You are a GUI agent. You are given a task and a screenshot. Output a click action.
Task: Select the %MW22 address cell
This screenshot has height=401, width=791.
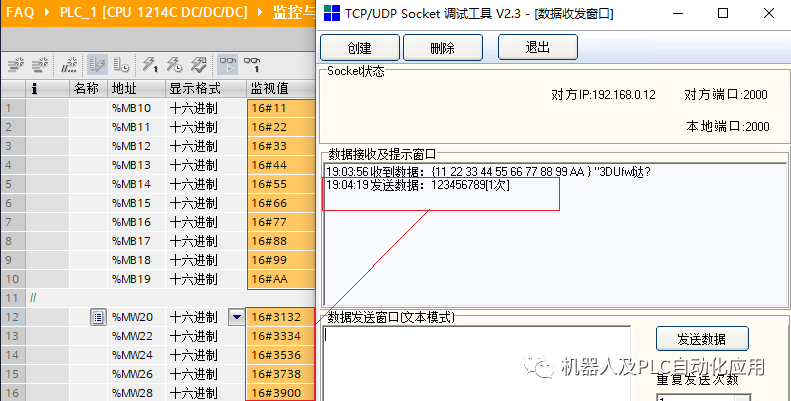pyautogui.click(x=136, y=336)
